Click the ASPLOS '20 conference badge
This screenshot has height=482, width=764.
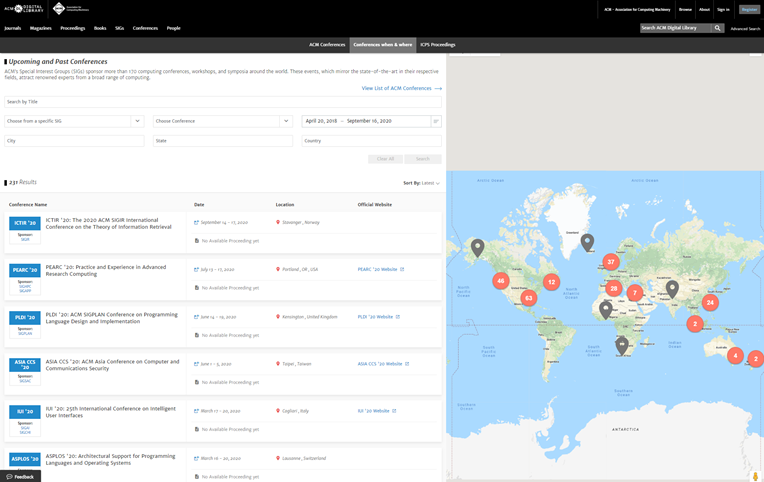[x=25, y=459]
